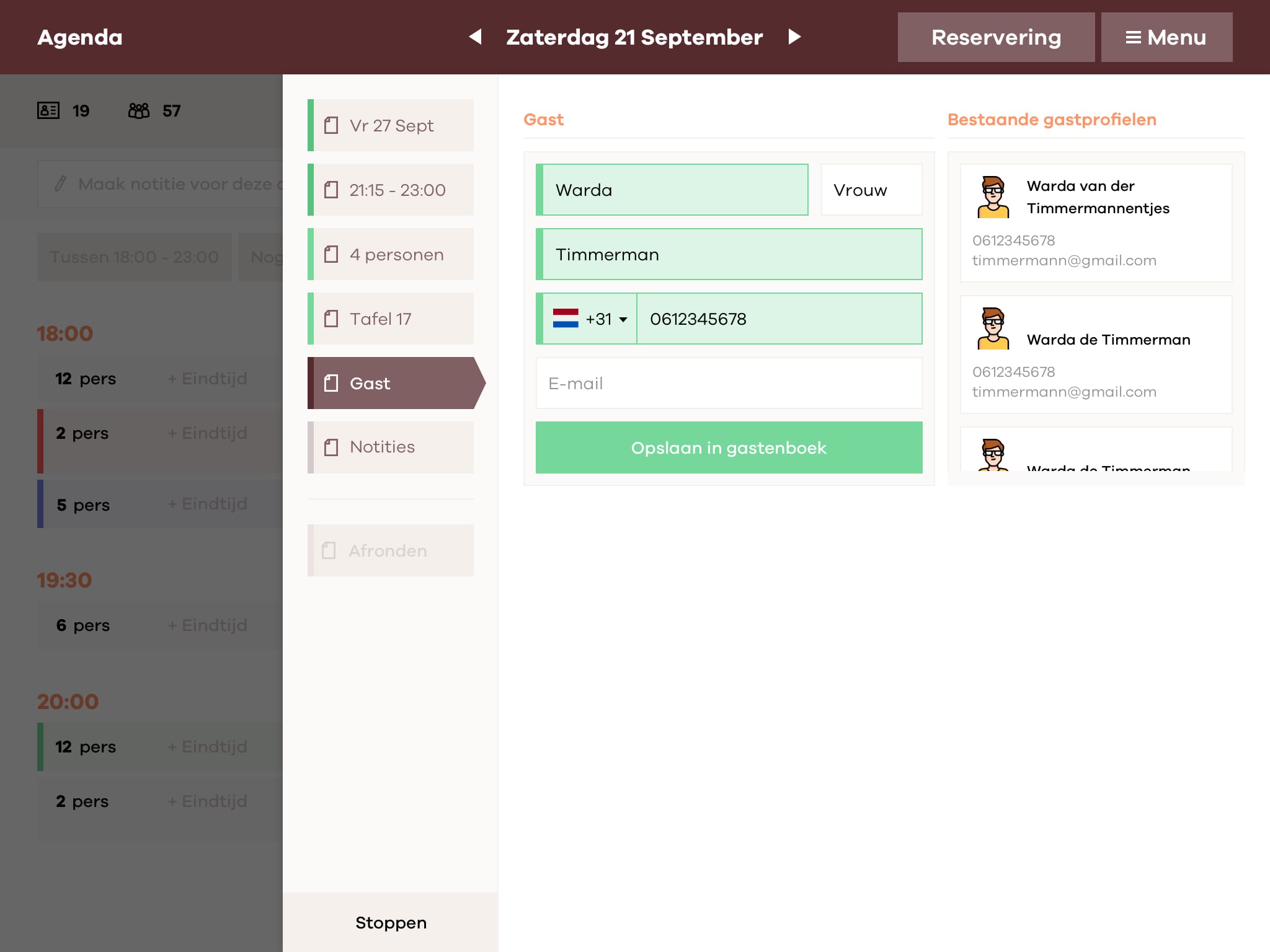Click the Netherlands flag icon
This screenshot has height=952, width=1270.
coord(565,319)
